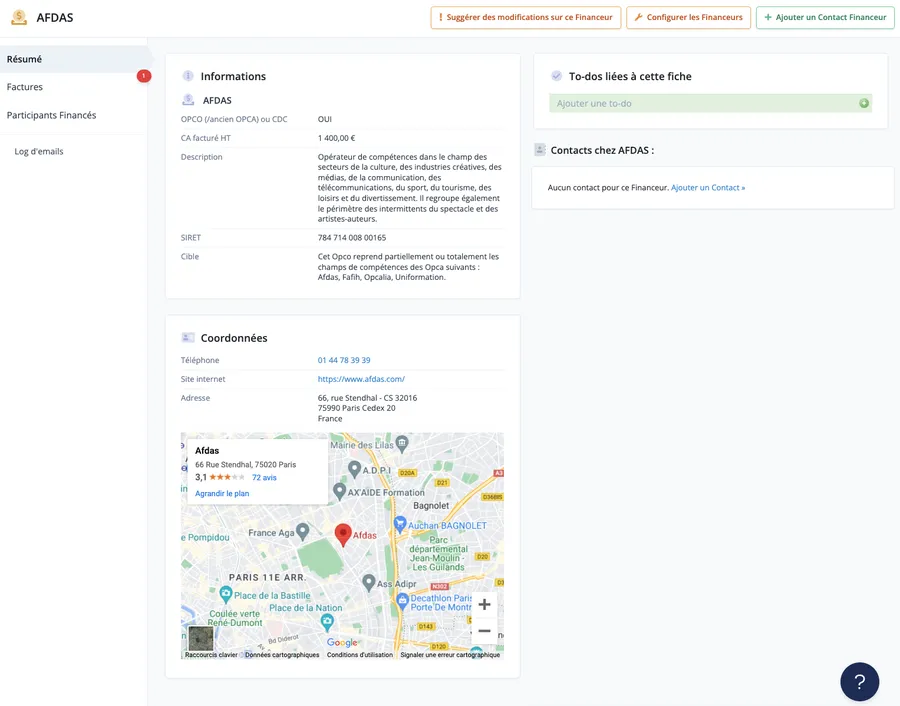
Task: Click the 72 avis reviews link
Action: pyautogui.click(x=264, y=478)
